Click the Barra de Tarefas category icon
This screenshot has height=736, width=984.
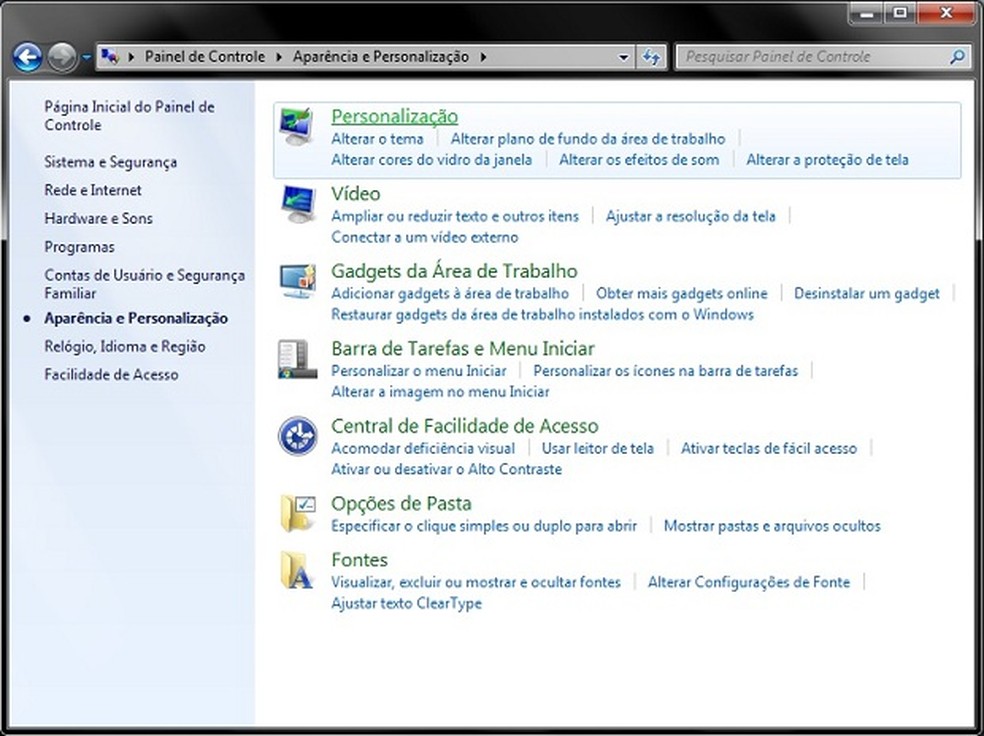(x=297, y=359)
